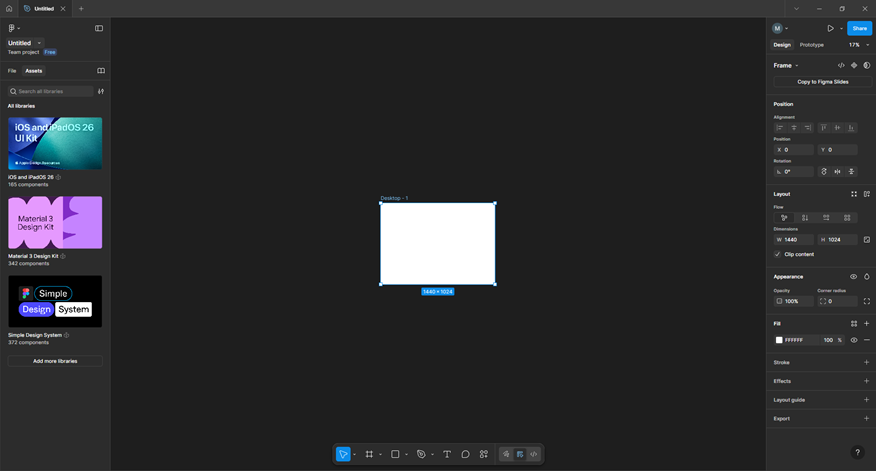Select the Frame tool in the bottom toolbar
Screen dimensions: 876x471
[x=369, y=454]
